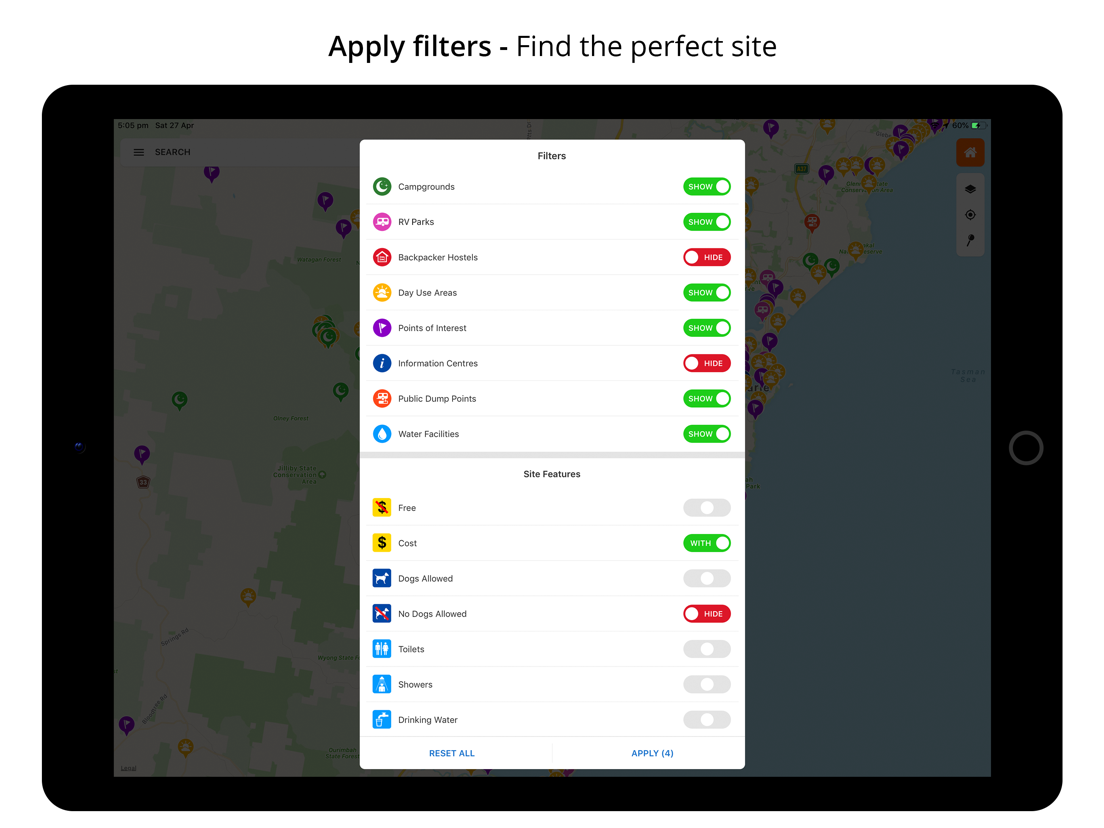Image resolution: width=1104 pixels, height=828 pixels.
Task: Click the Dogs Allowed dog icon
Action: (382, 578)
